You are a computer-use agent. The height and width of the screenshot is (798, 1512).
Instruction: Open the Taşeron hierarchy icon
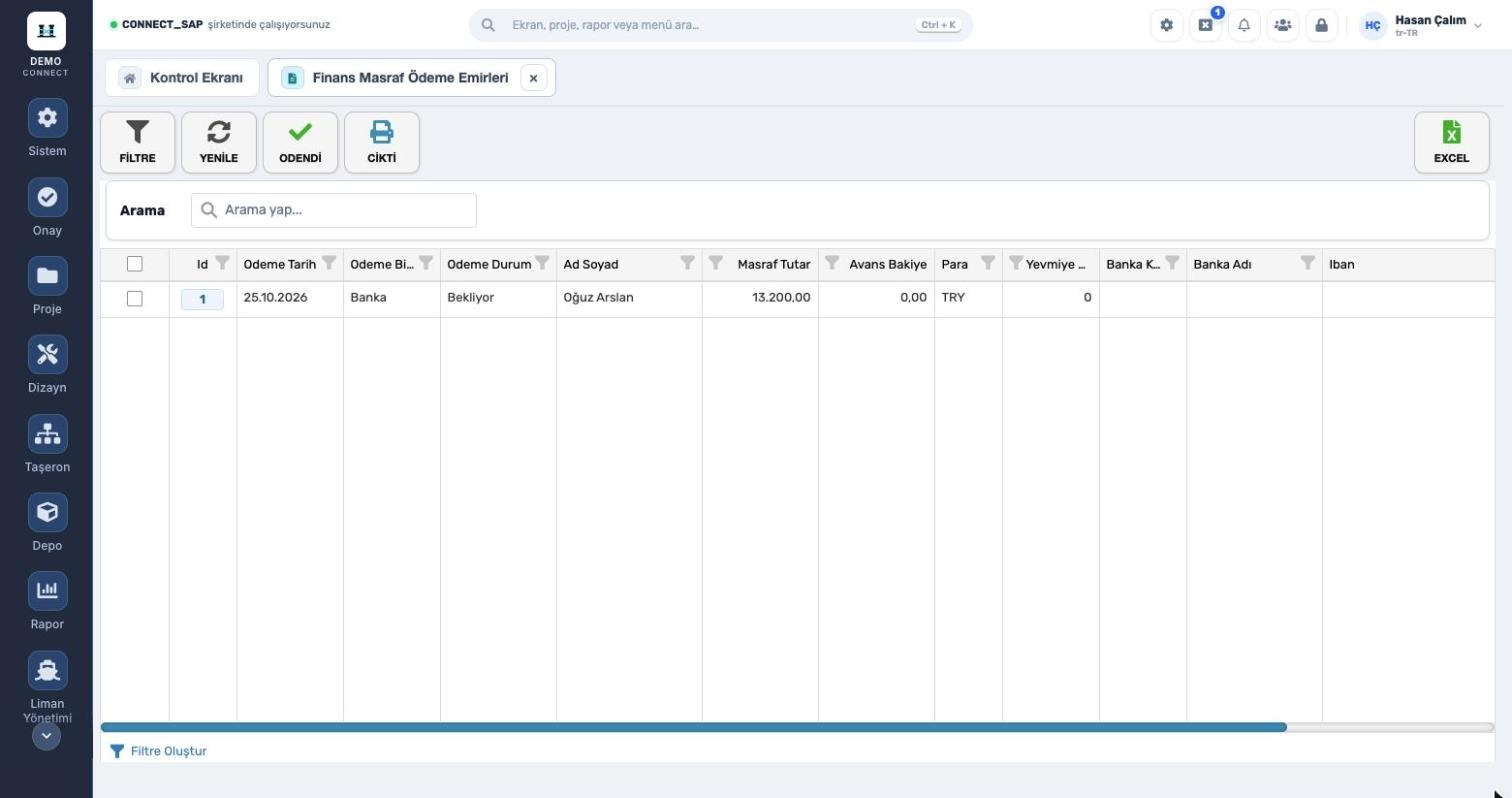tap(47, 434)
